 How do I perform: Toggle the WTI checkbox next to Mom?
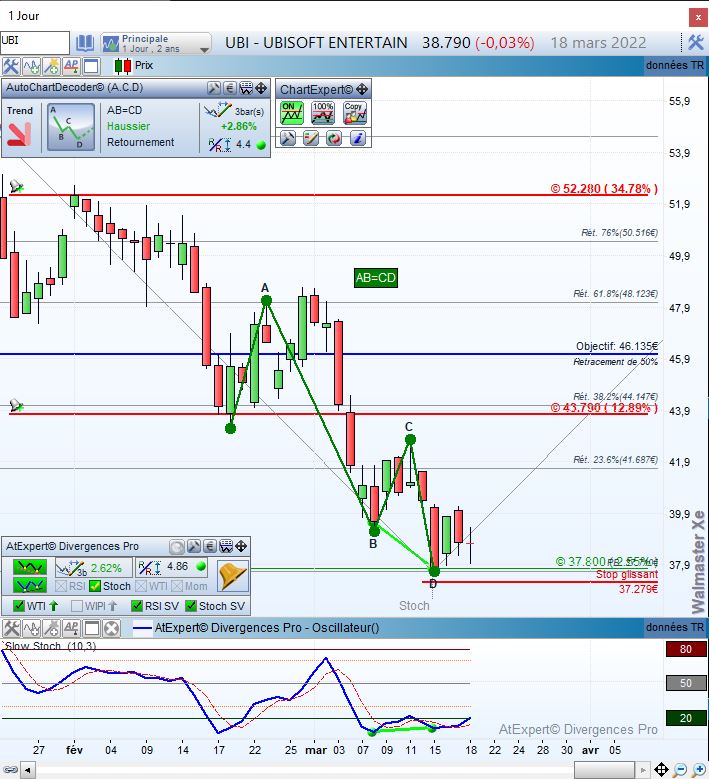coord(141,586)
